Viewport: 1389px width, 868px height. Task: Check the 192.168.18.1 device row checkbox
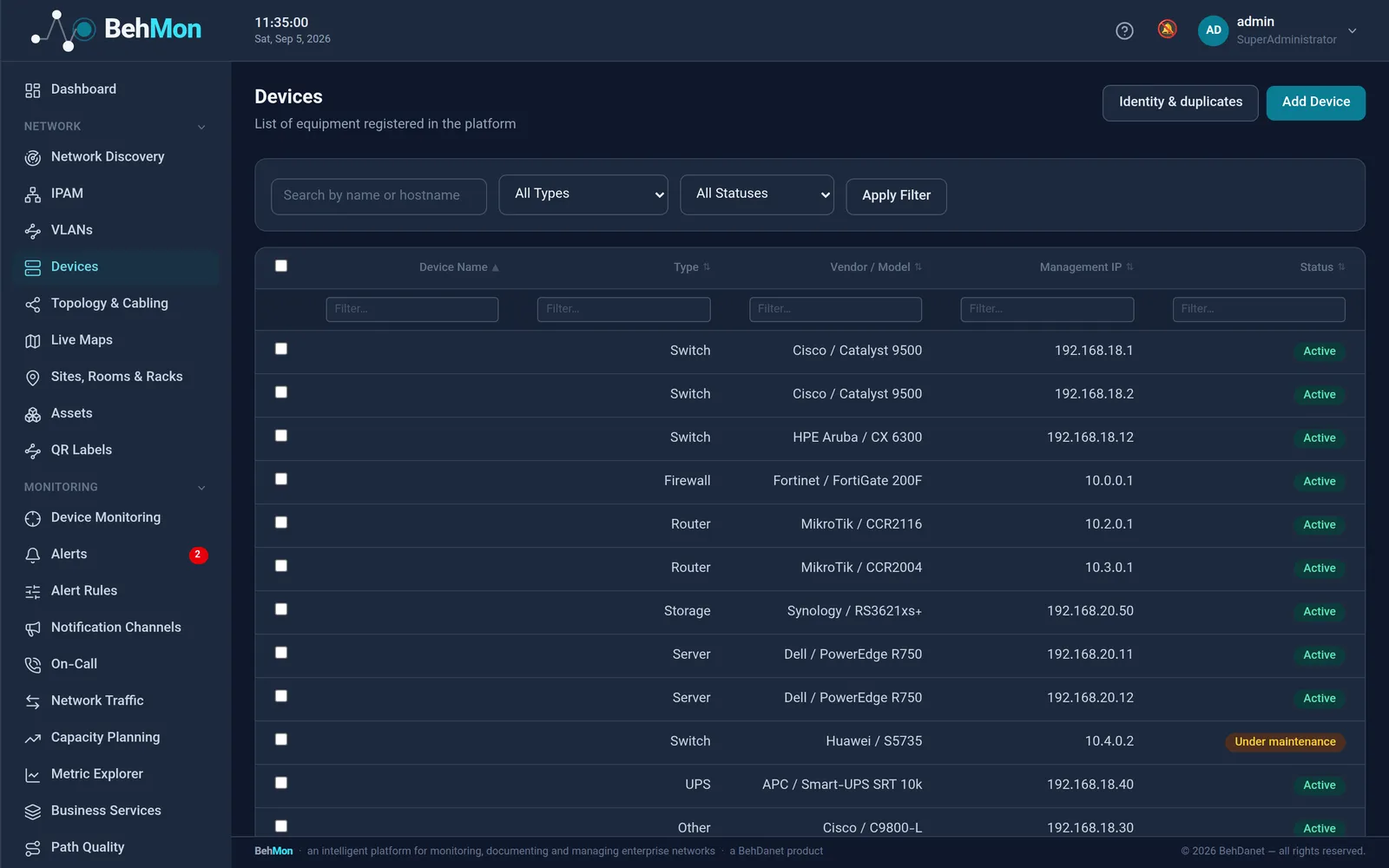pos(281,349)
